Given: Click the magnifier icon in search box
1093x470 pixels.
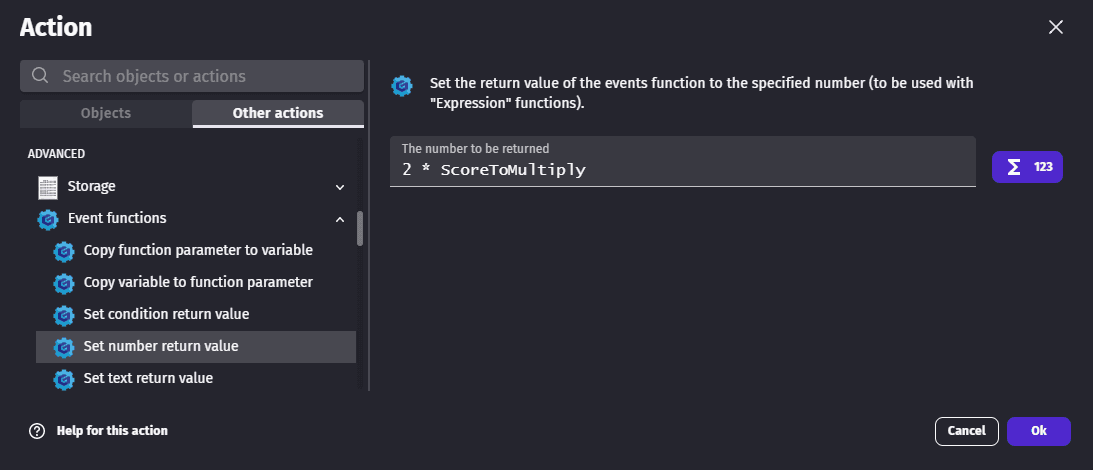Looking at the screenshot, I should [x=41, y=76].
